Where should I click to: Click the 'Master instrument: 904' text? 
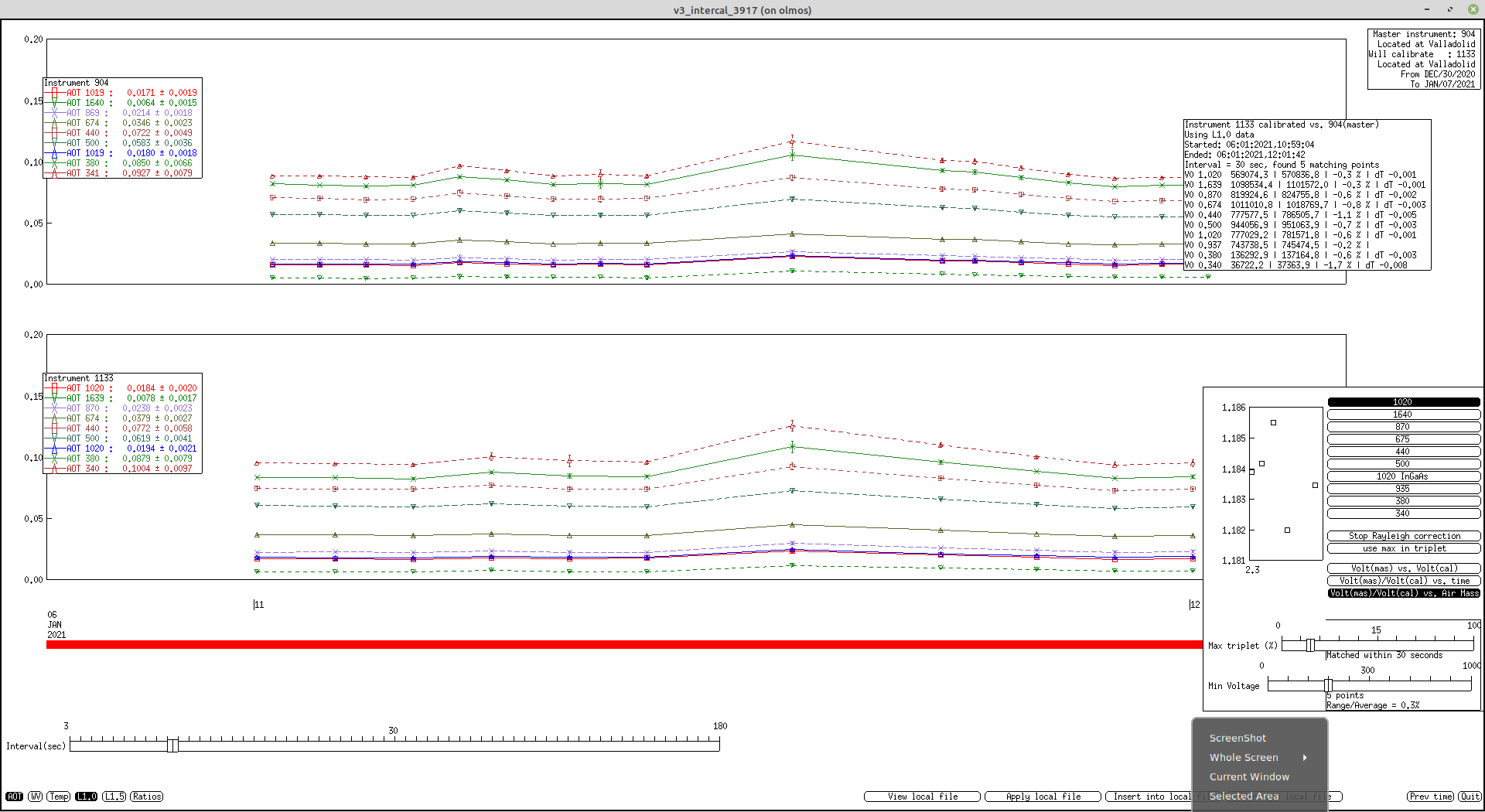pyautogui.click(x=1424, y=34)
